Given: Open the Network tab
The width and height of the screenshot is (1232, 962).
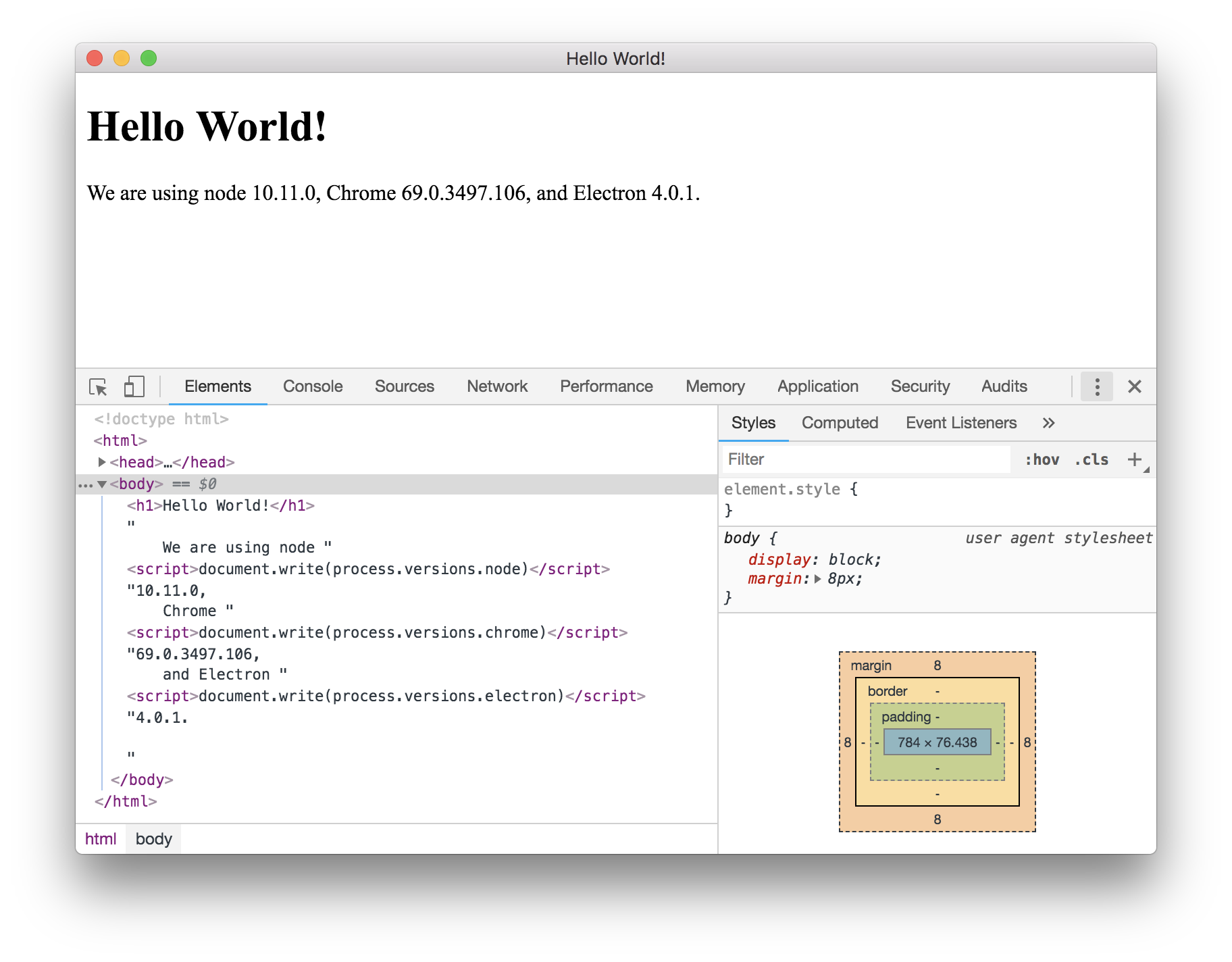Looking at the screenshot, I should 497,386.
